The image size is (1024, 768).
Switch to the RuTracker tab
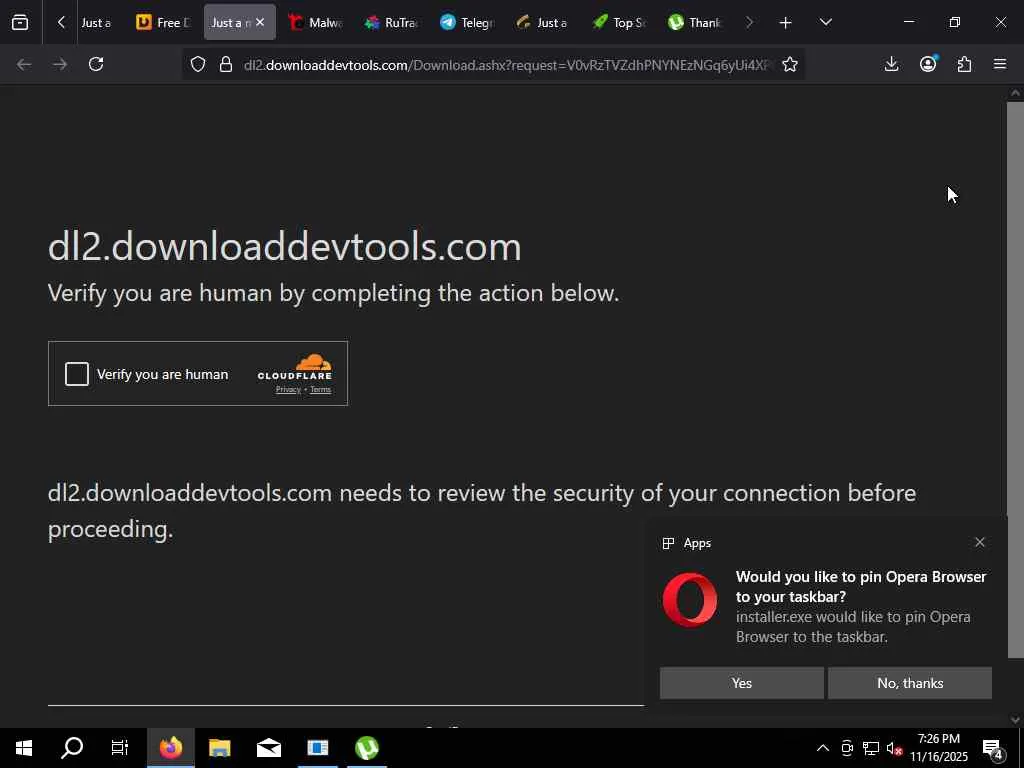391,22
